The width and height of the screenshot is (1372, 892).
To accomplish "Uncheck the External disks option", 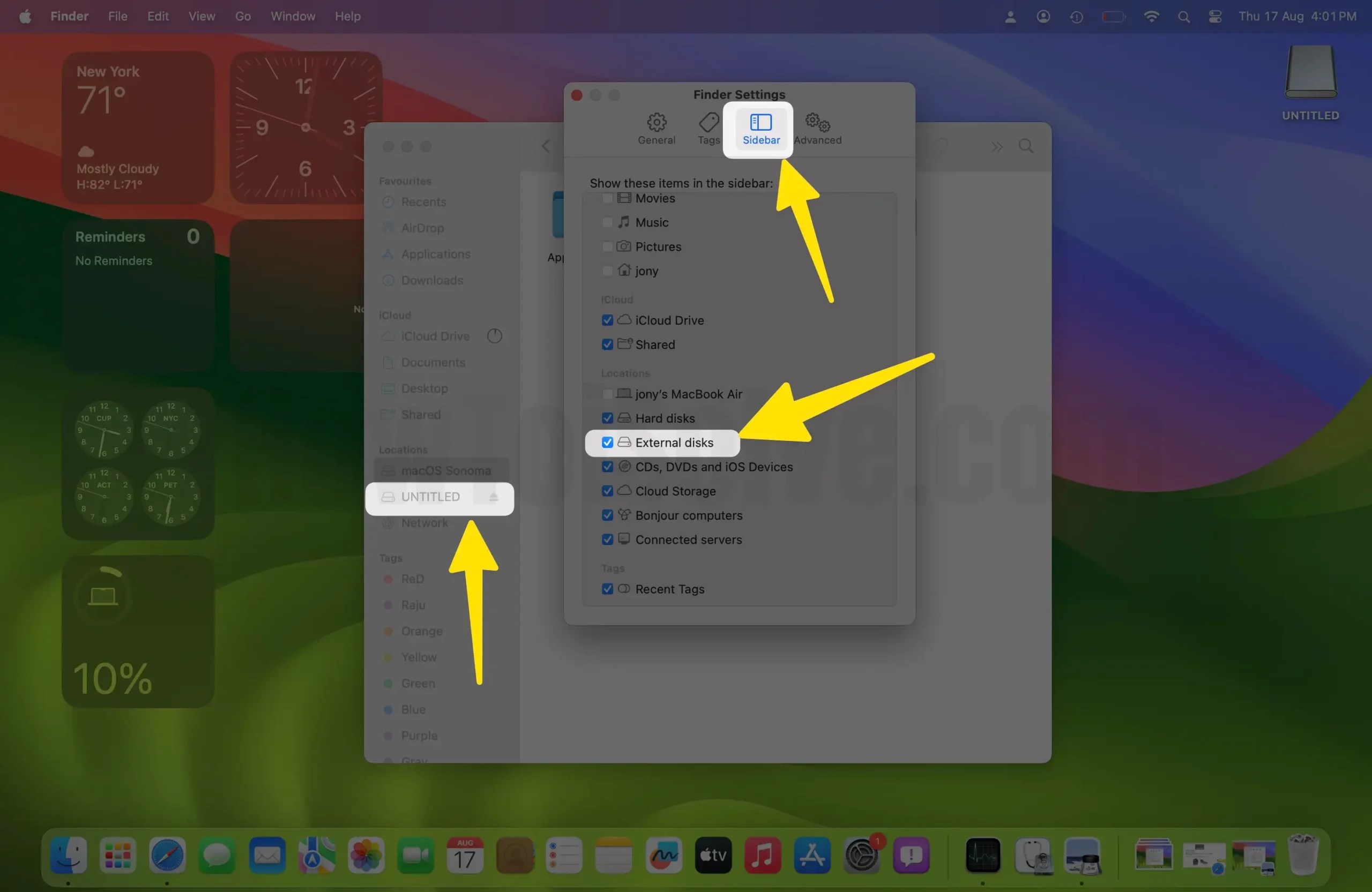I will tap(607, 443).
